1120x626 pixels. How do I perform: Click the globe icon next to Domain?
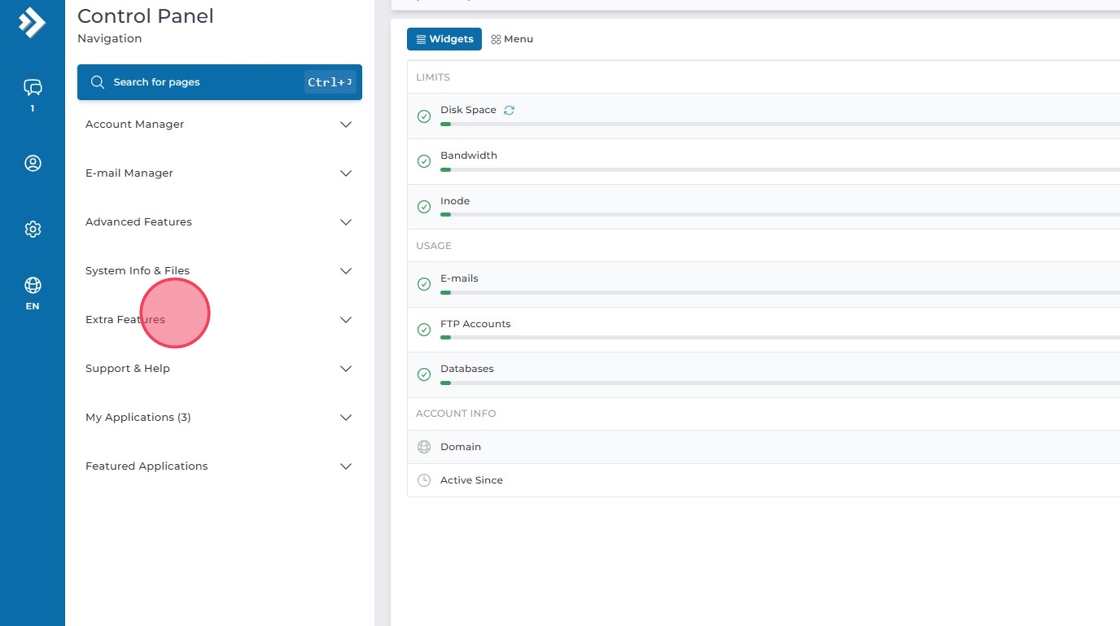424,447
